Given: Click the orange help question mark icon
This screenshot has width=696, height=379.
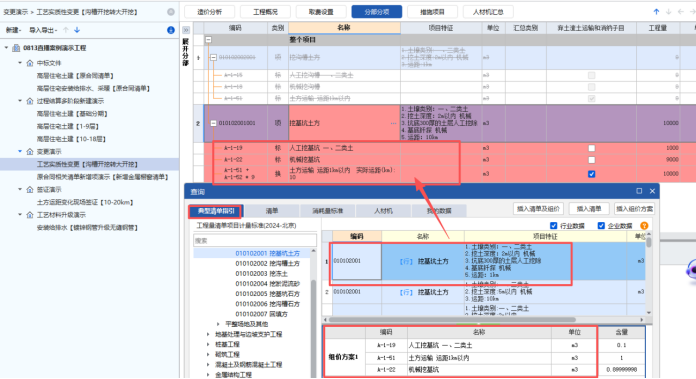Looking at the screenshot, I should tap(644, 226).
